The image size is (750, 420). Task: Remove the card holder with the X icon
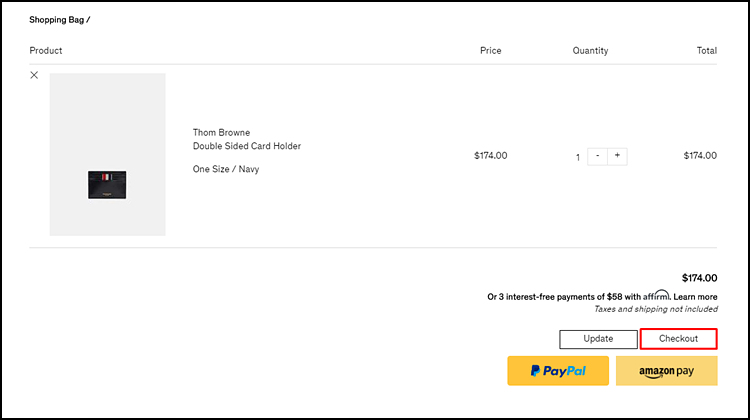pyautogui.click(x=34, y=75)
